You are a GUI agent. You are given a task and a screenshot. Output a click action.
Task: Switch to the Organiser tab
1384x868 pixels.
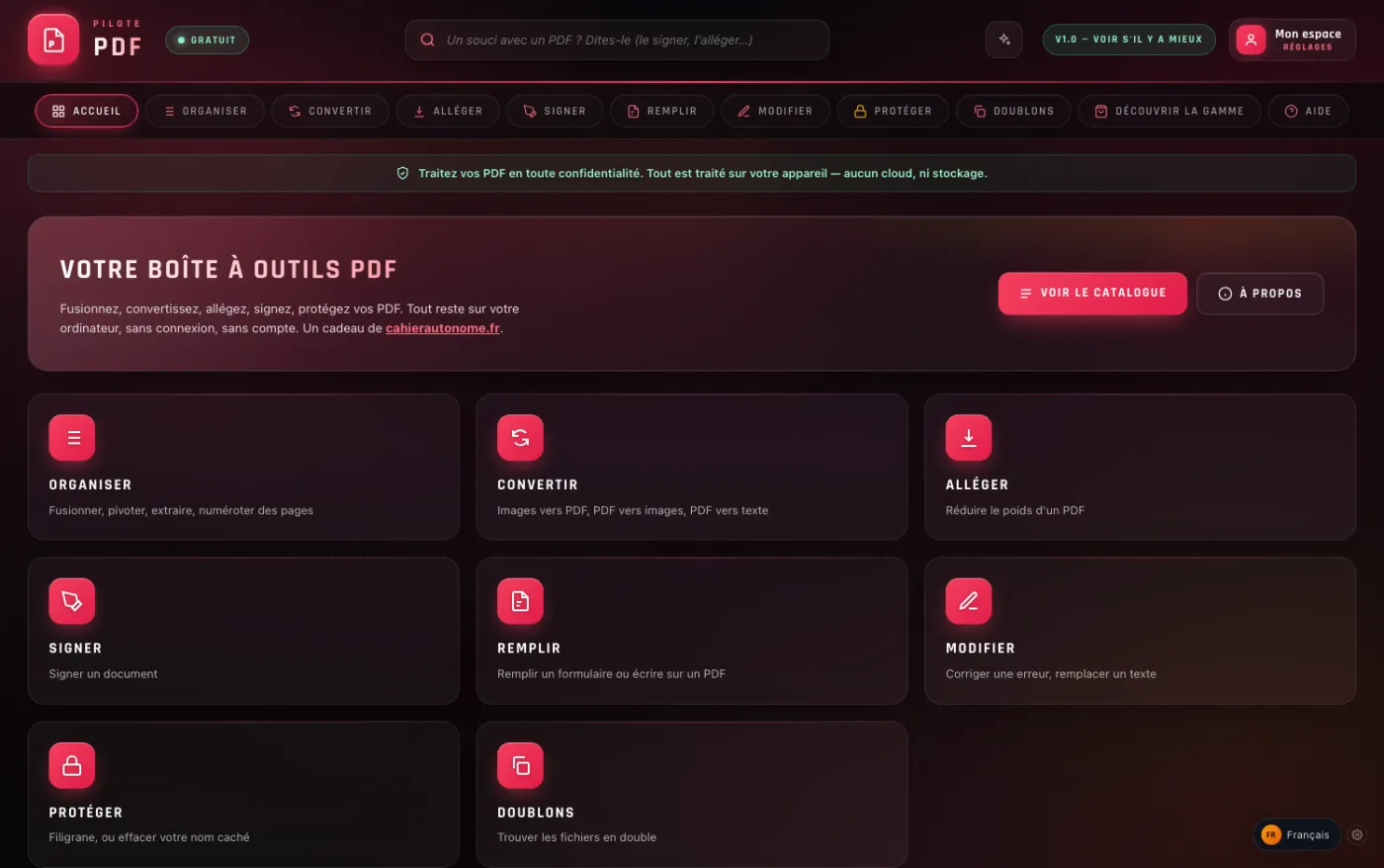click(205, 111)
